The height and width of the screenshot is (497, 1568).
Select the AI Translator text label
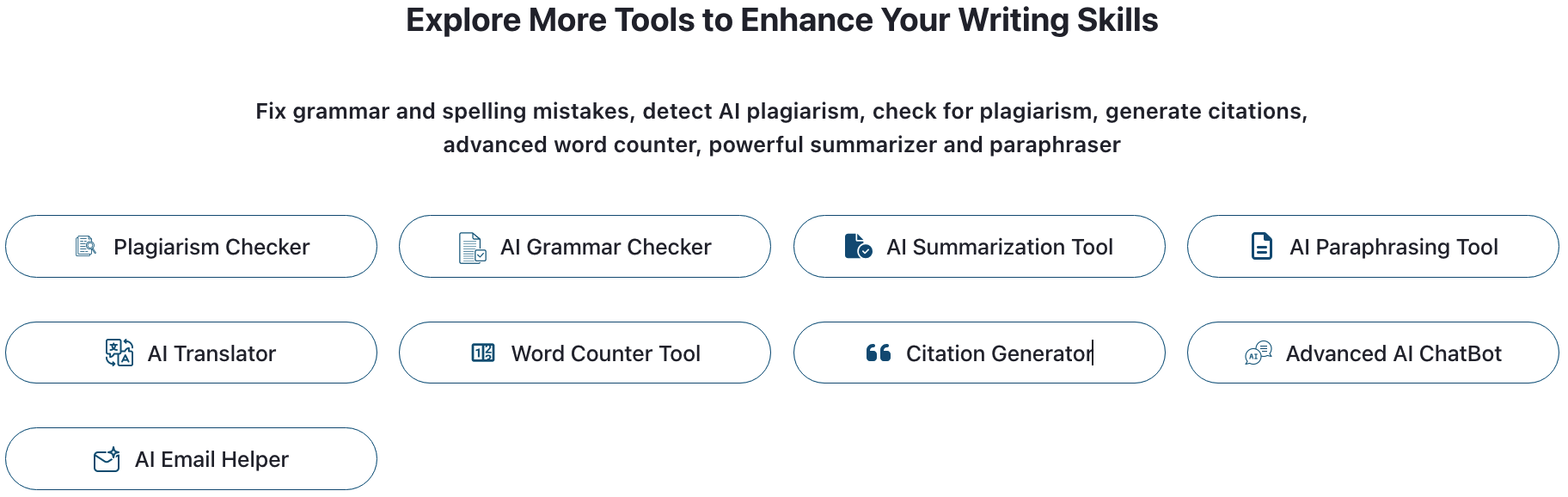coord(211,353)
